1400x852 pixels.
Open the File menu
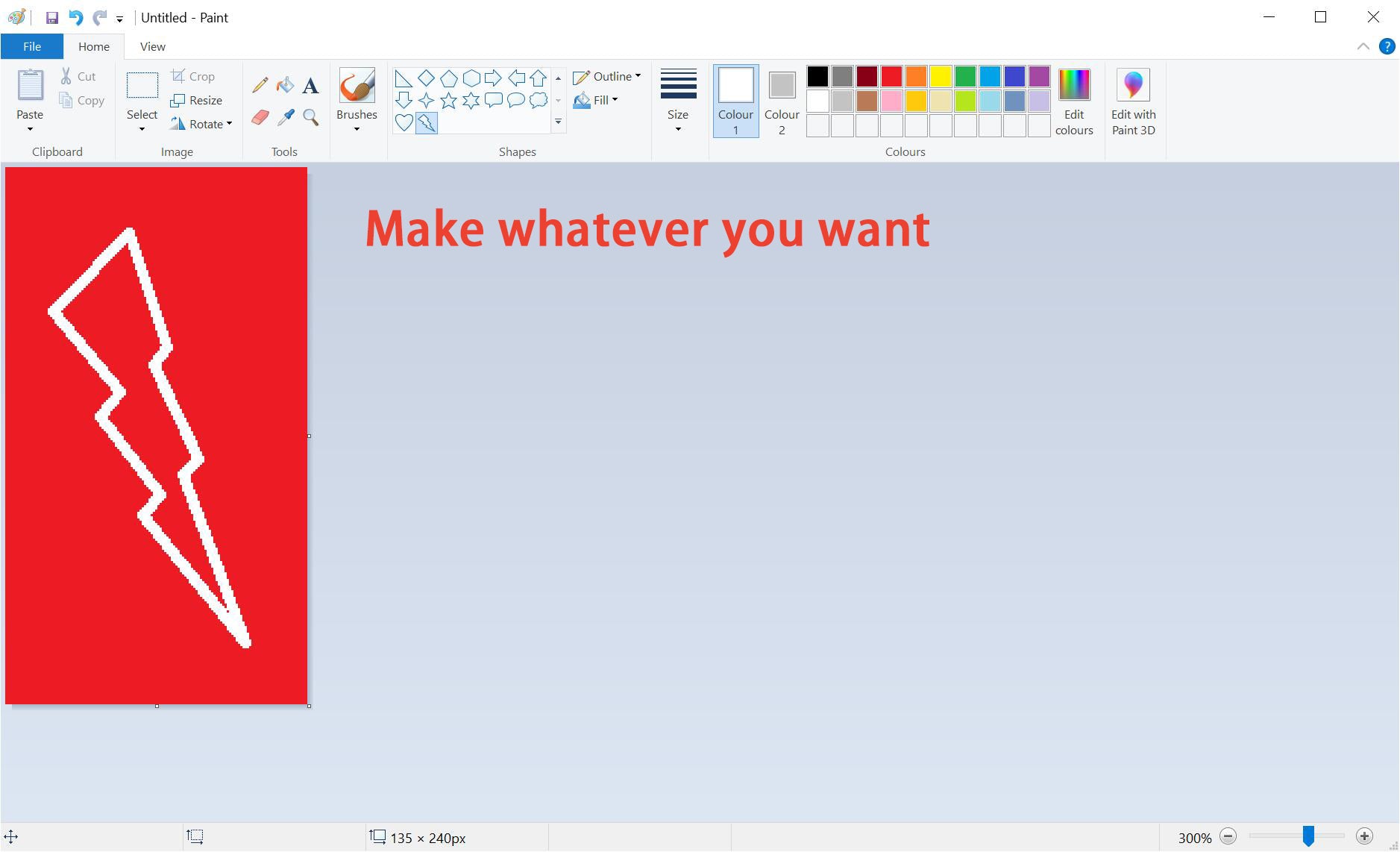(31, 46)
